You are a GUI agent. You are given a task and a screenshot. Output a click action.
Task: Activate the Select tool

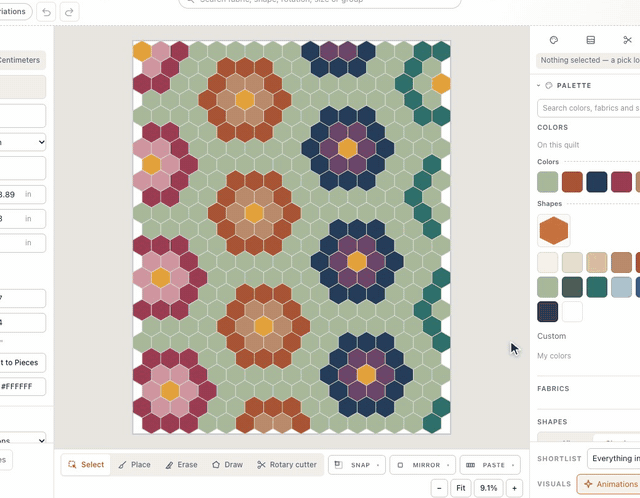[86, 465]
